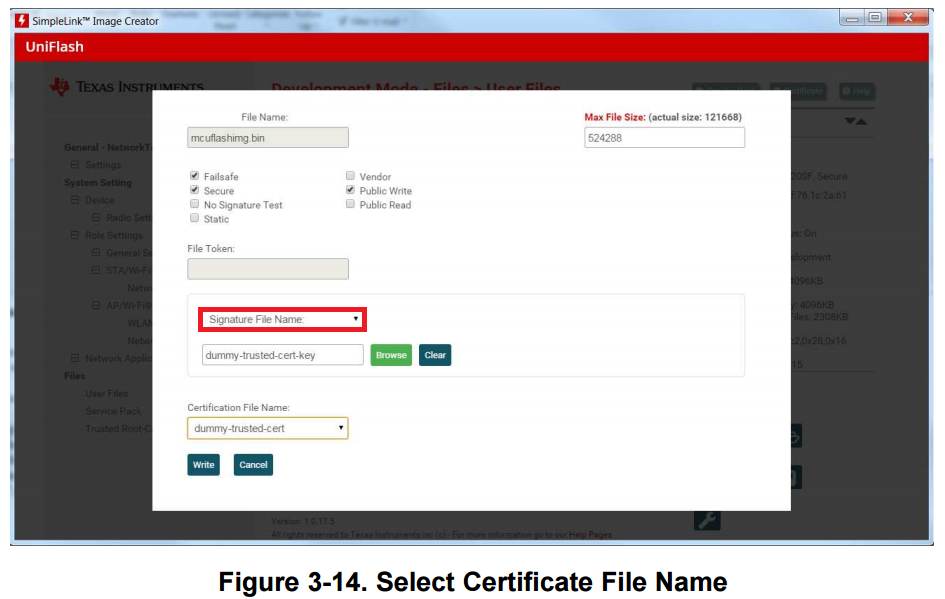Enable the Public Read checkbox
The height and width of the screenshot is (599, 945).
(x=350, y=204)
